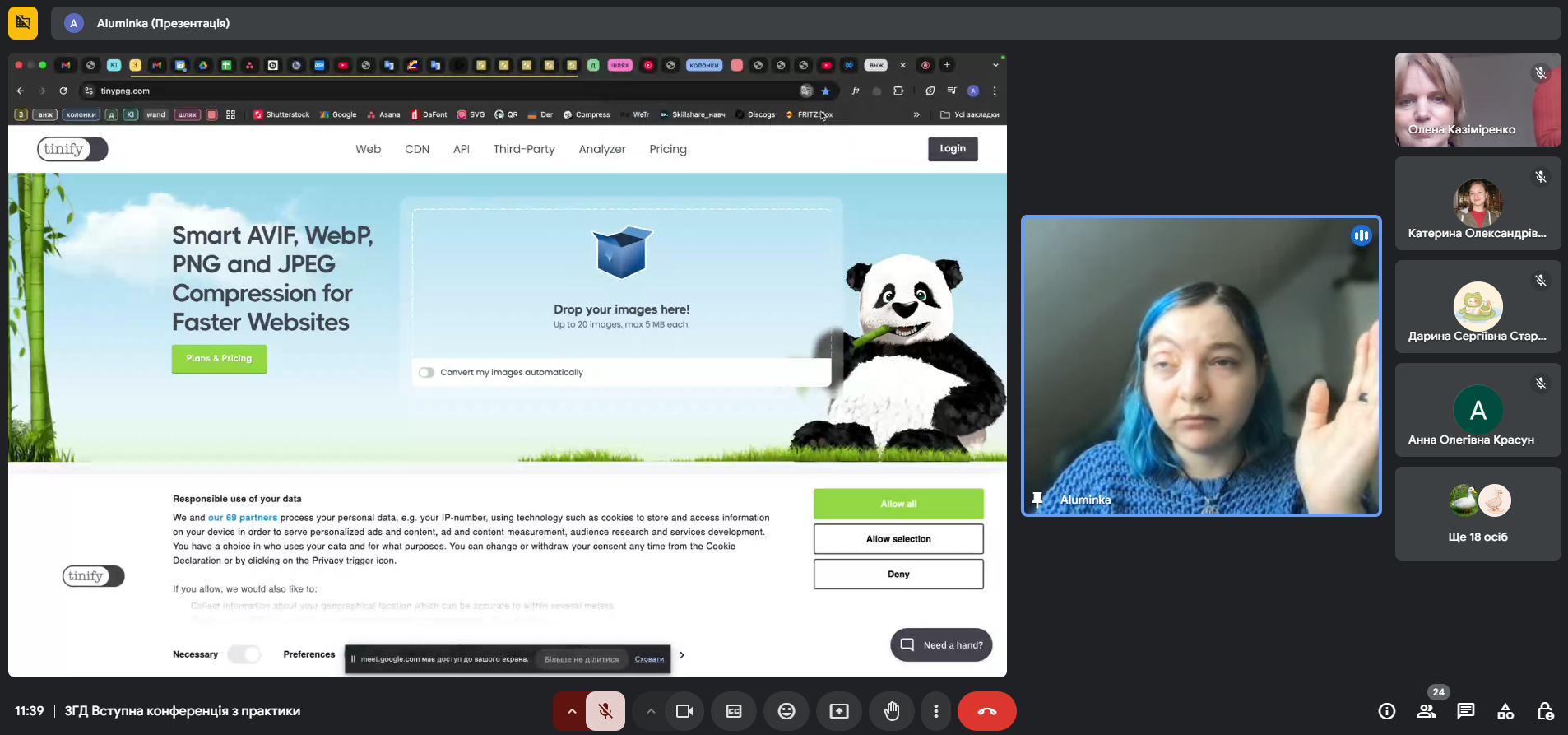Click the Login button on tinypng
The image size is (1568, 735).
point(953,149)
